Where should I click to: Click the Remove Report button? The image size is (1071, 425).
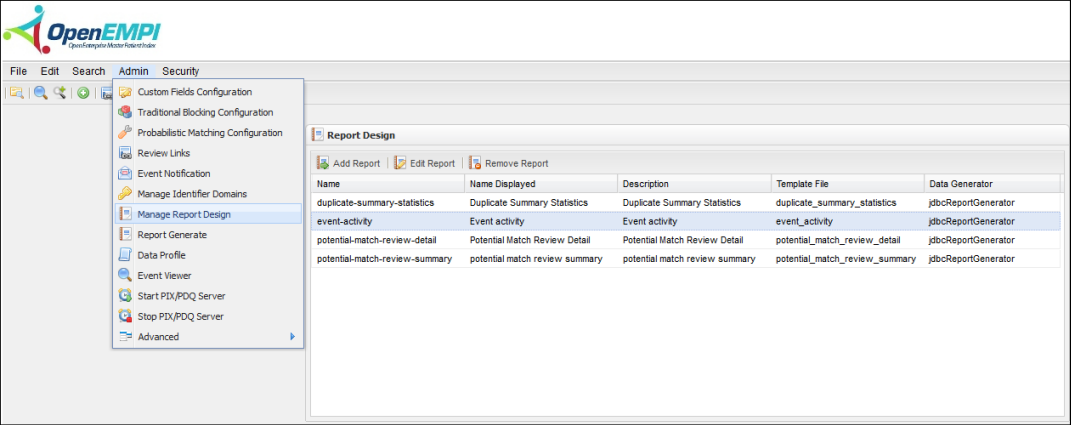click(508, 163)
